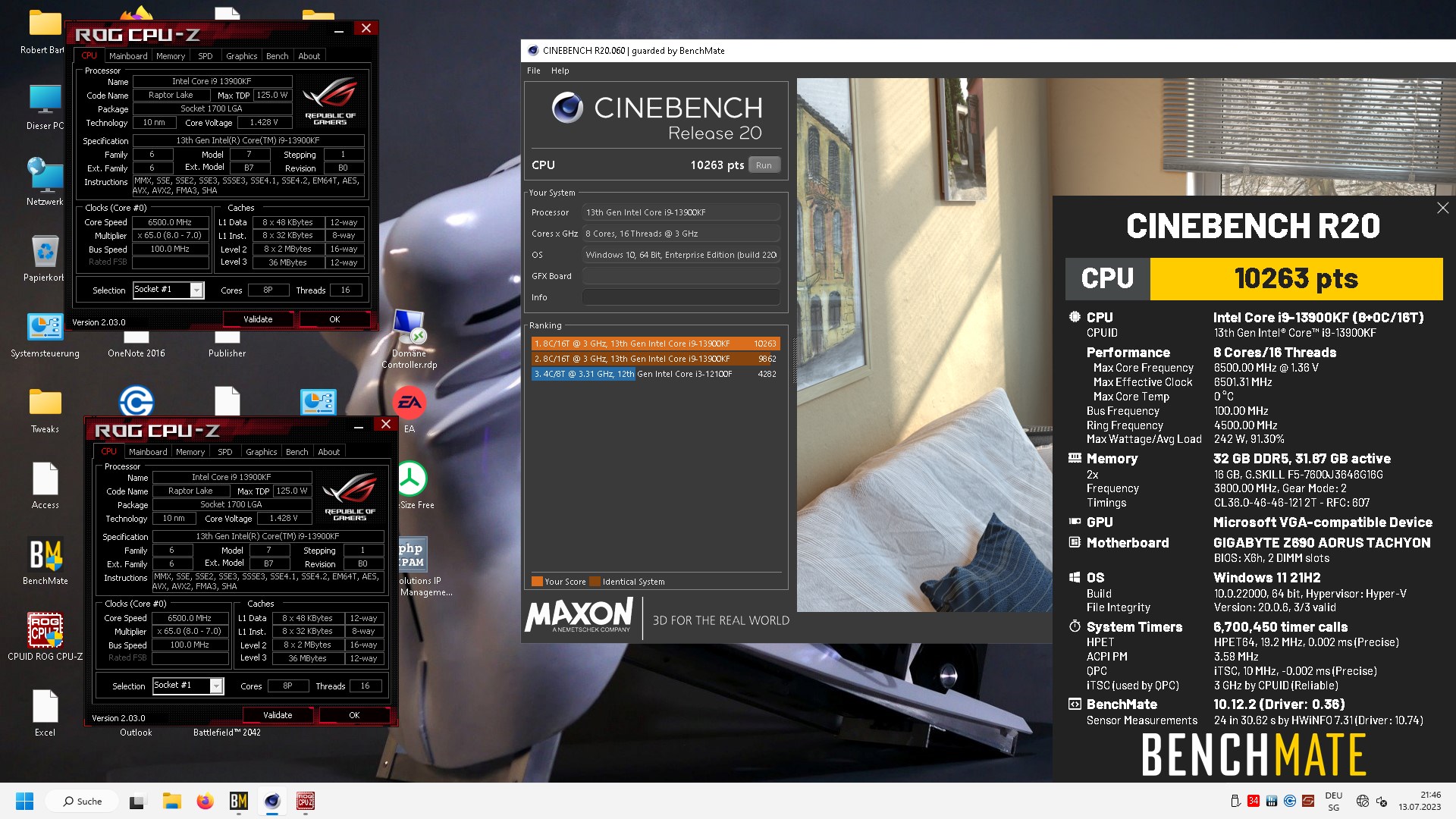The width and height of the screenshot is (1456, 819).
Task: Open the File menu in Cinebench
Action: [x=534, y=71]
